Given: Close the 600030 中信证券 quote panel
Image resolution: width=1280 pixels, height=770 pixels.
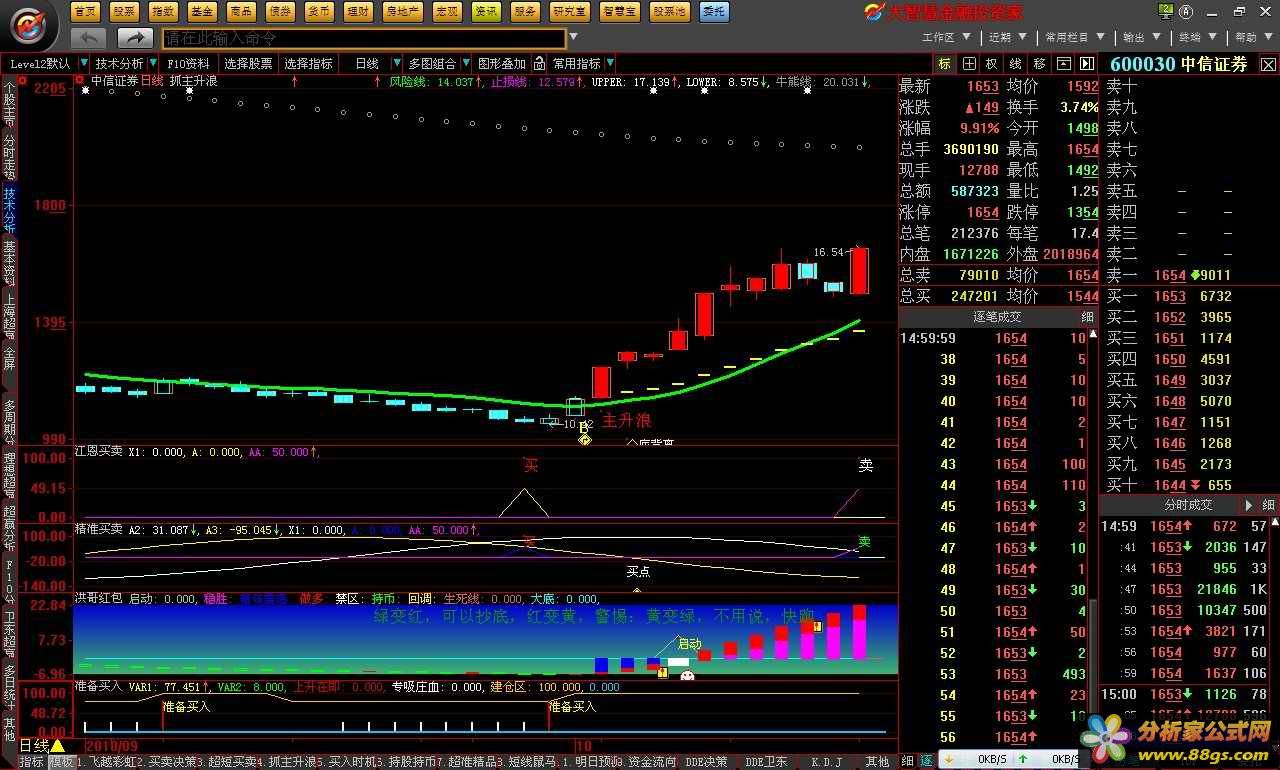Looking at the screenshot, I should 1268,64.
